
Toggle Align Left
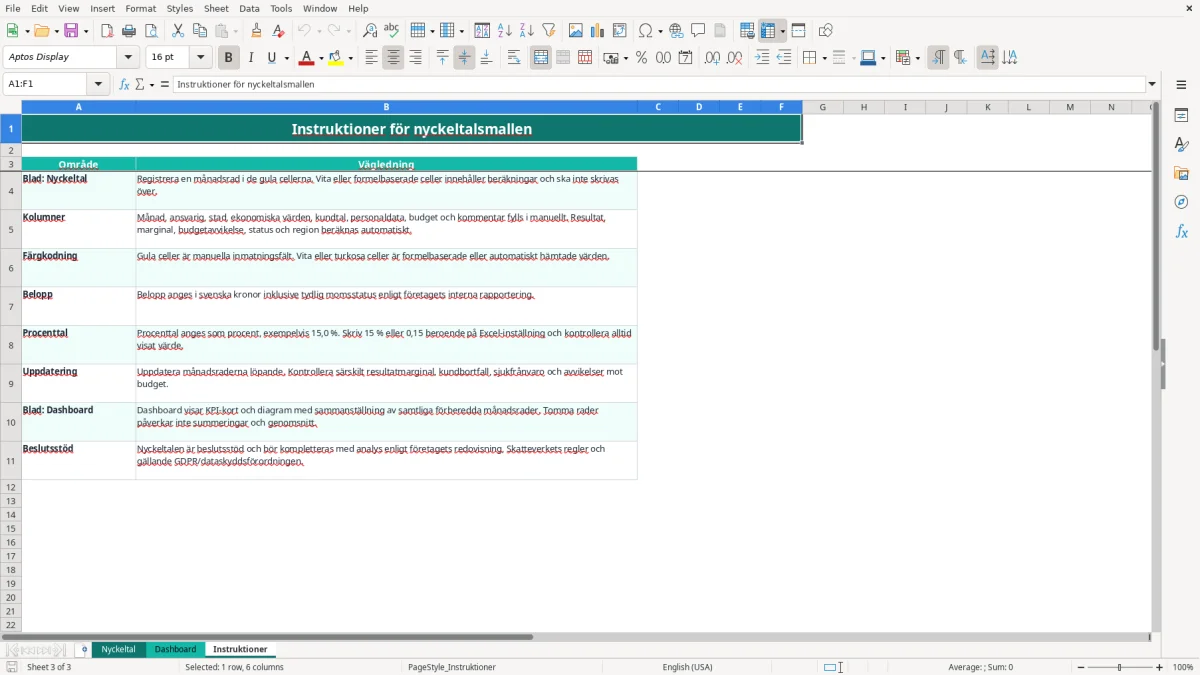371,58
